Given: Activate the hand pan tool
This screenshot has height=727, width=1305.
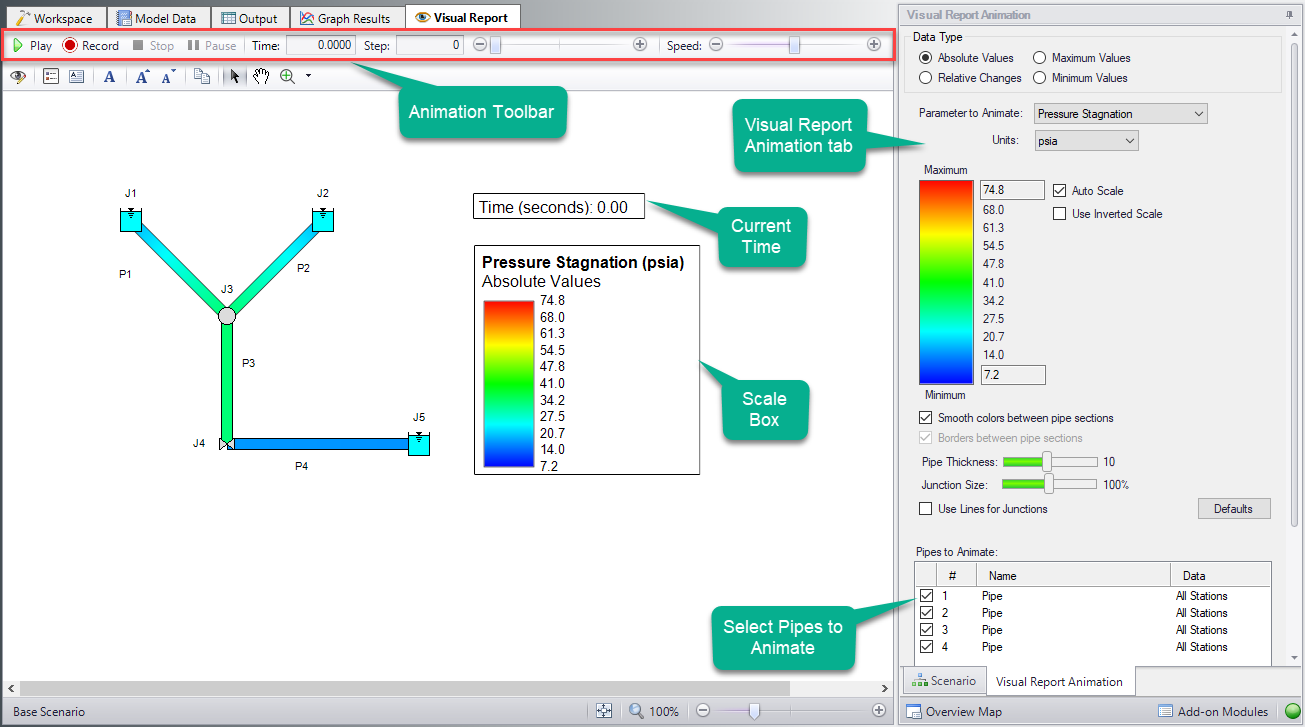Looking at the screenshot, I should 262,76.
